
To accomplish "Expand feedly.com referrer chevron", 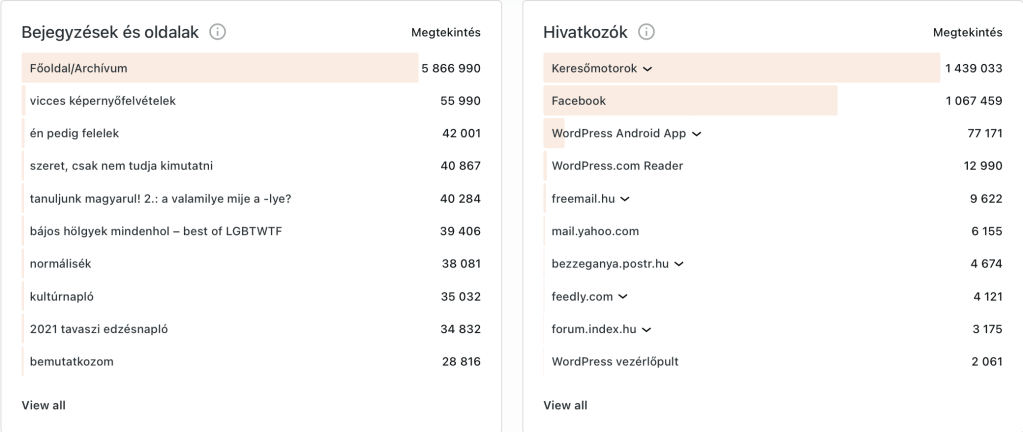I will pyautogui.click(x=623, y=297).
